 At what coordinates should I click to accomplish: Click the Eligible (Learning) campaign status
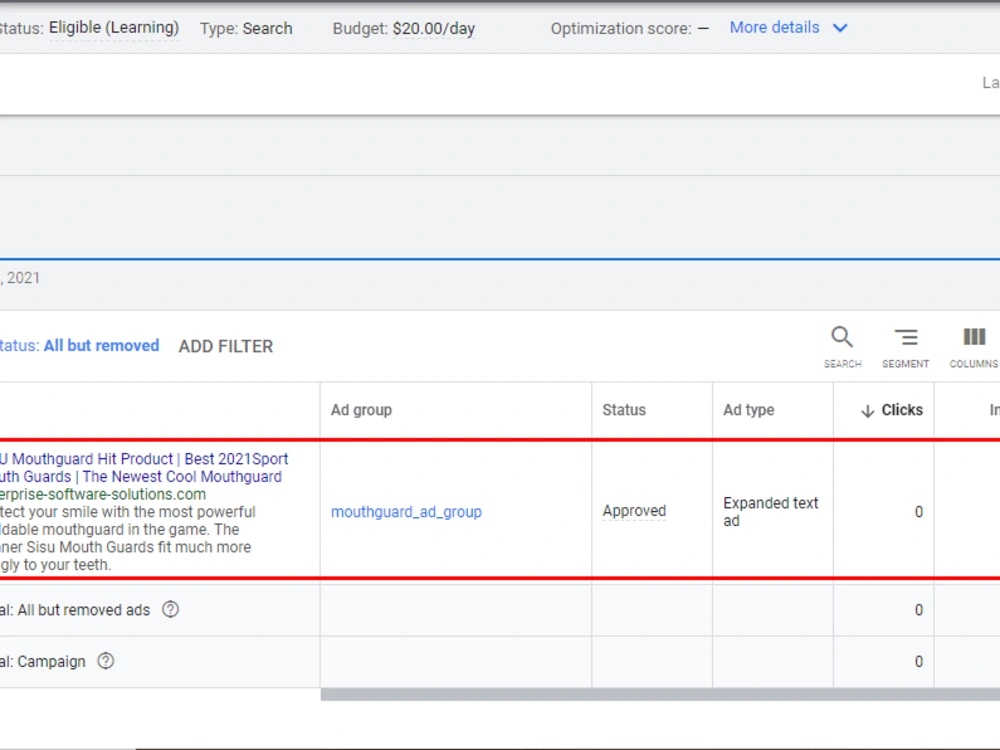tap(114, 28)
